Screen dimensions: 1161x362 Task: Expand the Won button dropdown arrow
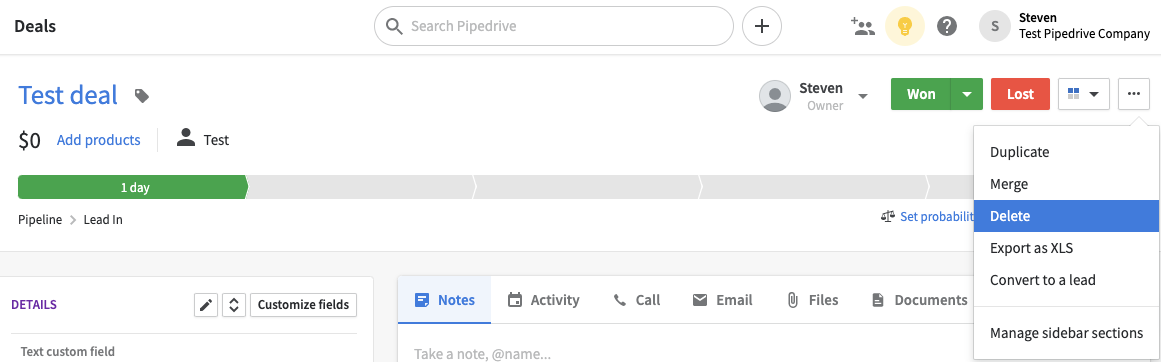(x=966, y=94)
